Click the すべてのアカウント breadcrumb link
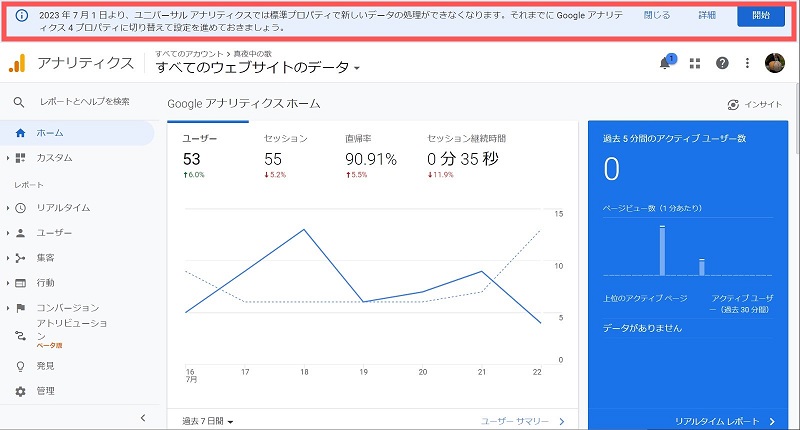 click(189, 54)
